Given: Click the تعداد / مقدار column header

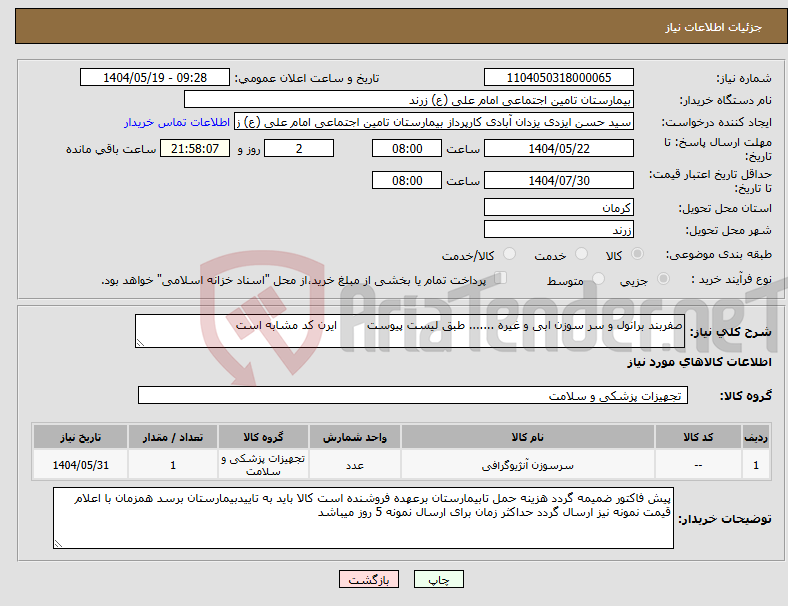Looking at the screenshot, I should (173, 437).
